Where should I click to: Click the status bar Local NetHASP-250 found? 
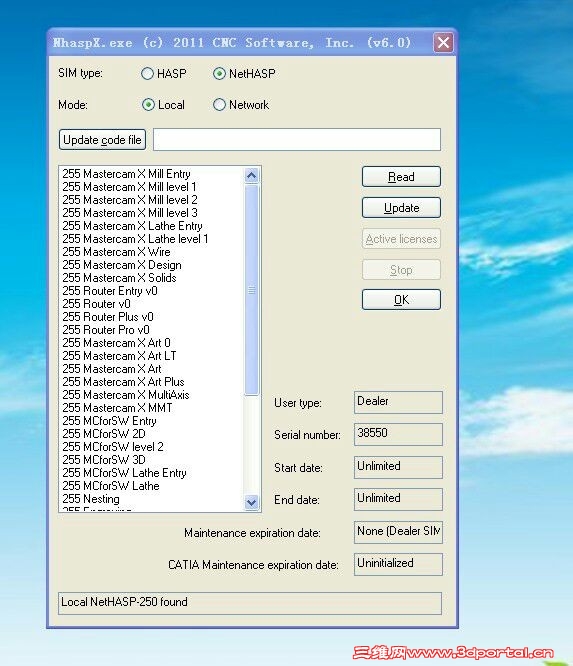click(x=250, y=603)
